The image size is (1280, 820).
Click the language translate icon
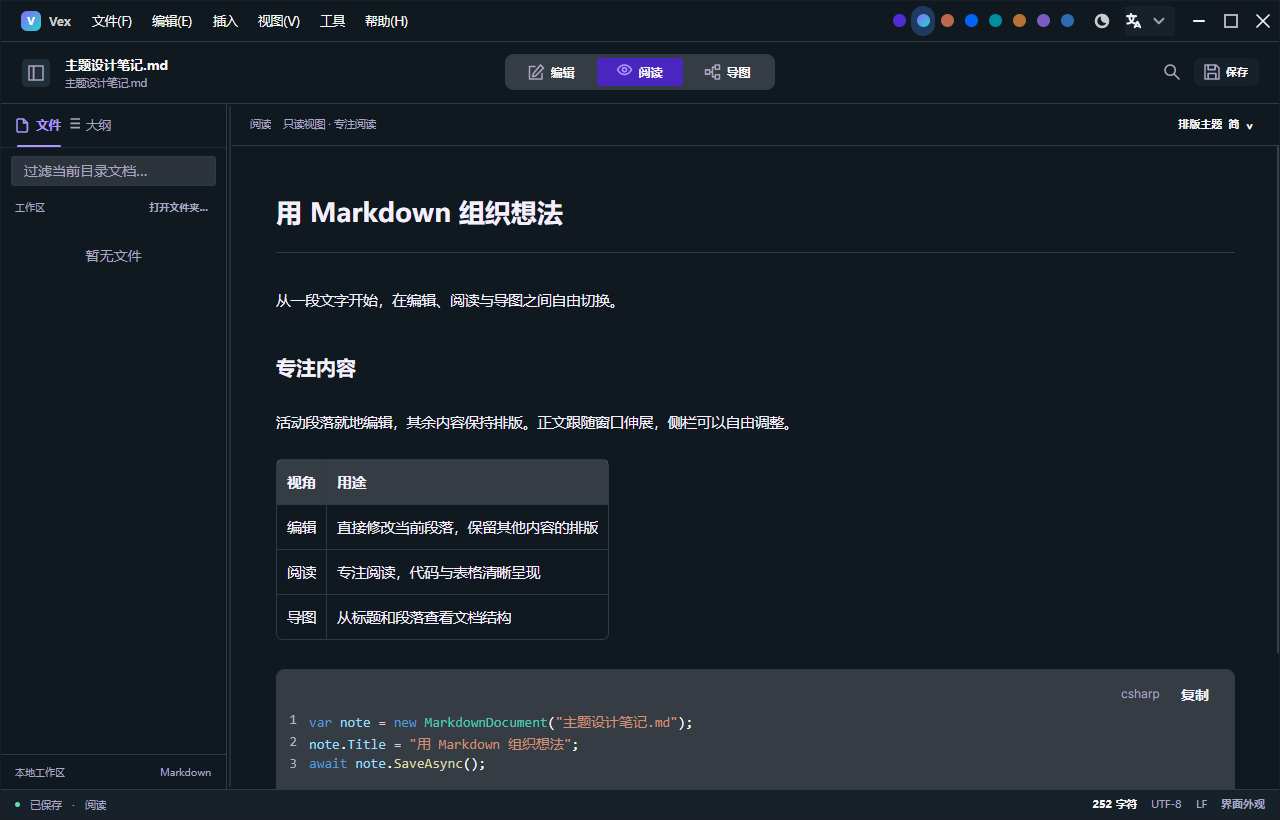tap(1134, 21)
